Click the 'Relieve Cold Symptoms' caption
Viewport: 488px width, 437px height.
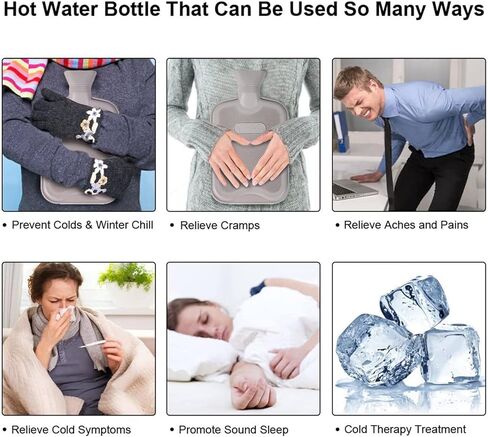[x=71, y=430]
